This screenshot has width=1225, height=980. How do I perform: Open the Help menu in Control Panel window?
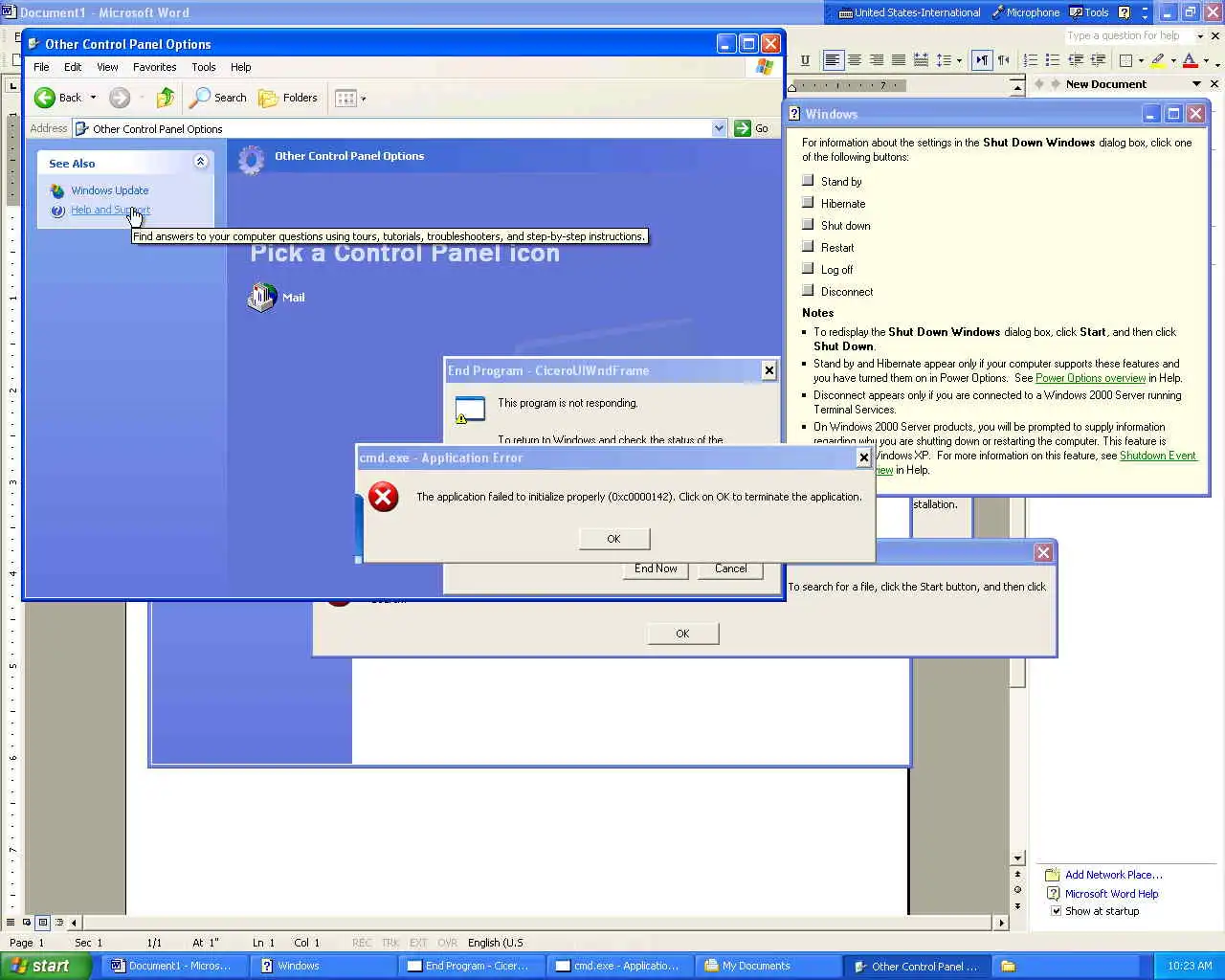pyautogui.click(x=241, y=67)
